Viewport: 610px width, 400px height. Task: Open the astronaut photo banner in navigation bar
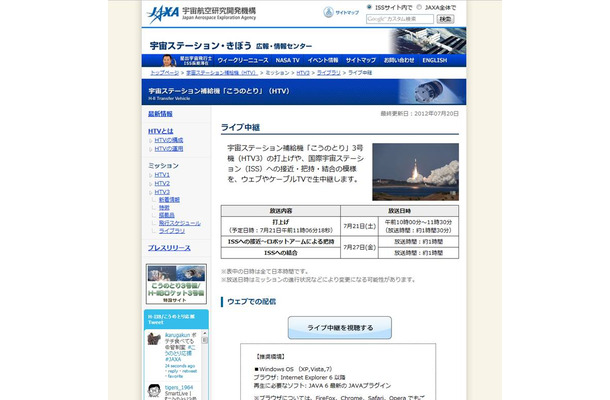[187, 60]
